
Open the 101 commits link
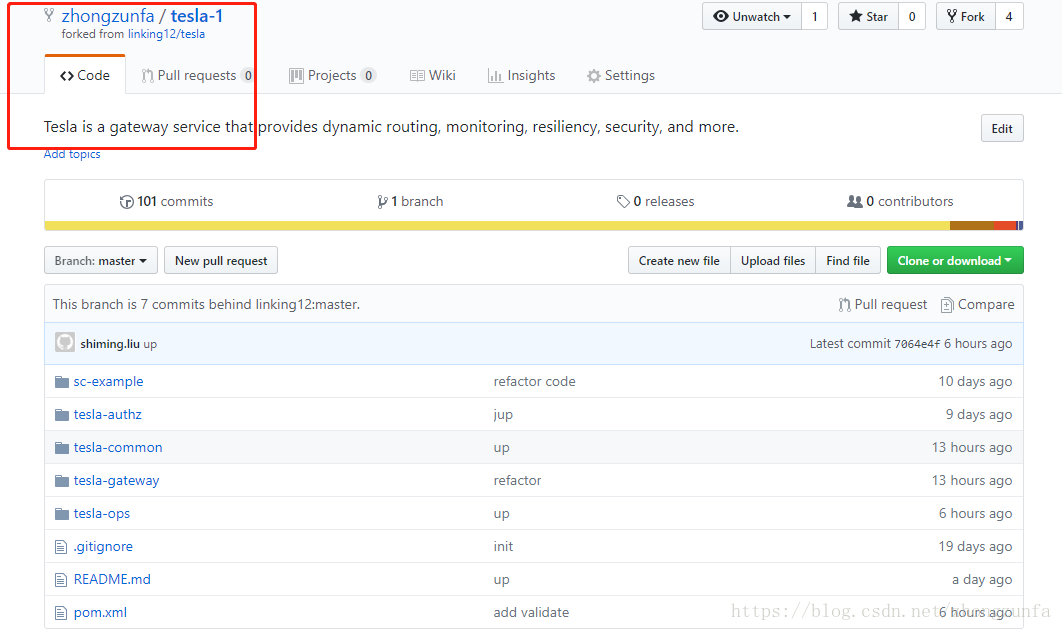point(167,202)
